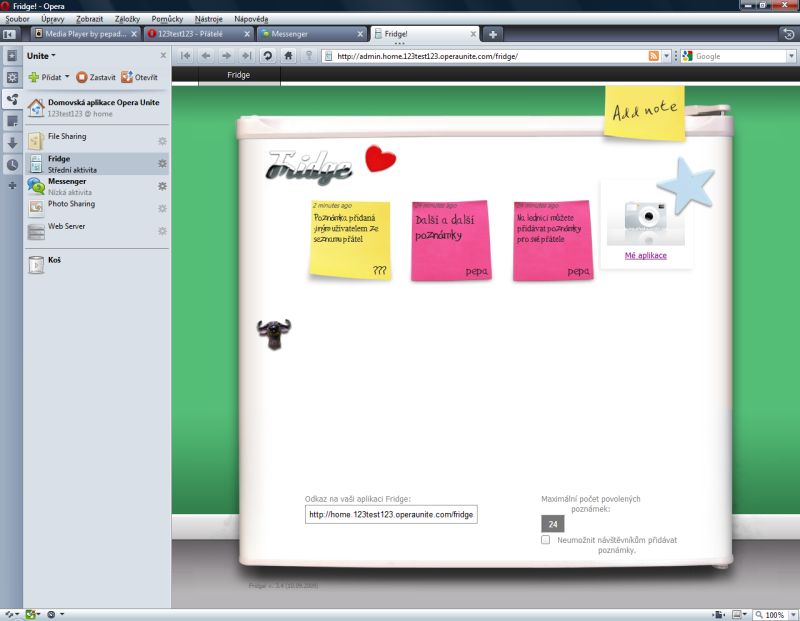
Task: Open the zoom level dropdown at 100%
Action: coord(792,615)
